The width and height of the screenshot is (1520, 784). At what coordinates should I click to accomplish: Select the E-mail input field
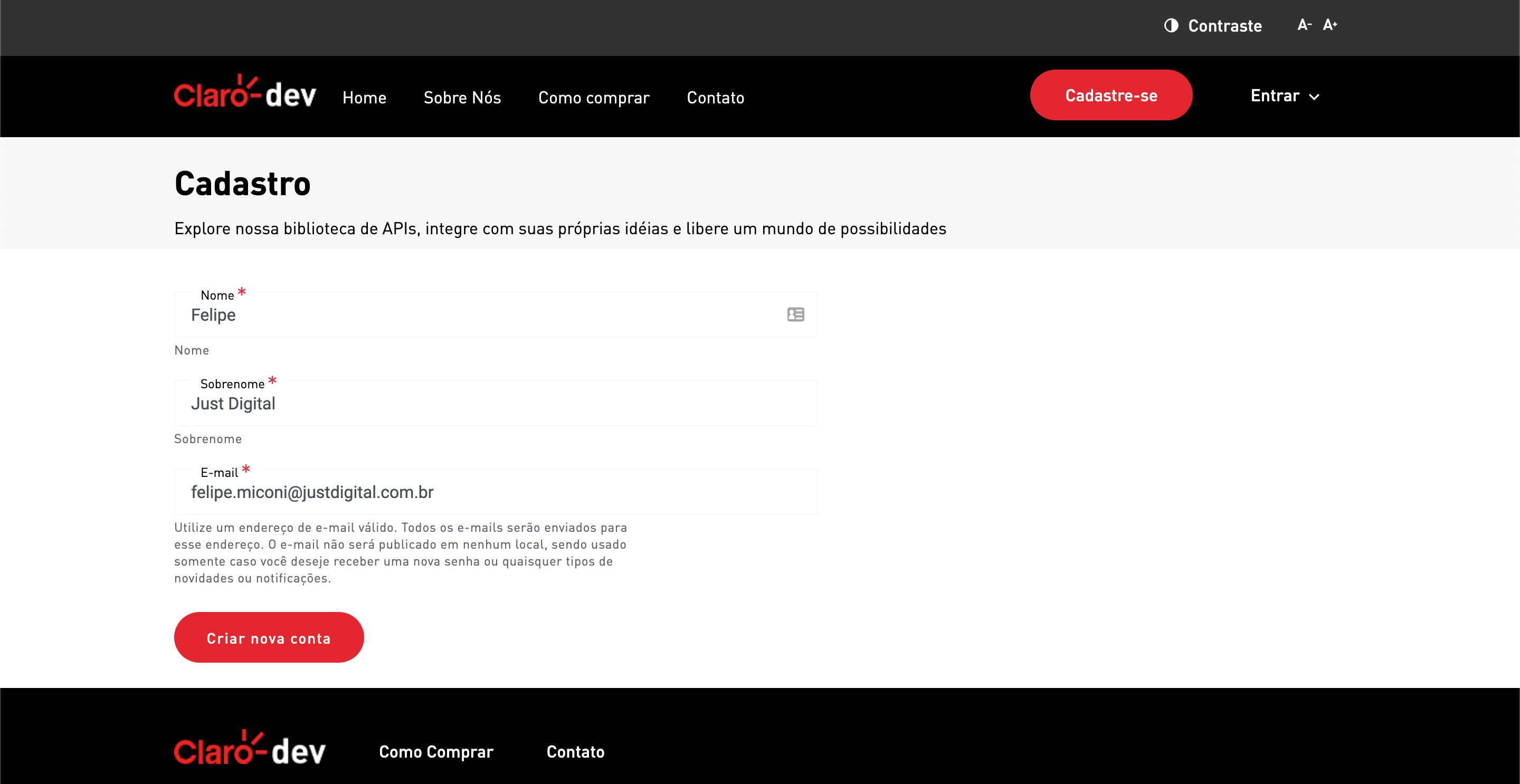(x=472, y=493)
